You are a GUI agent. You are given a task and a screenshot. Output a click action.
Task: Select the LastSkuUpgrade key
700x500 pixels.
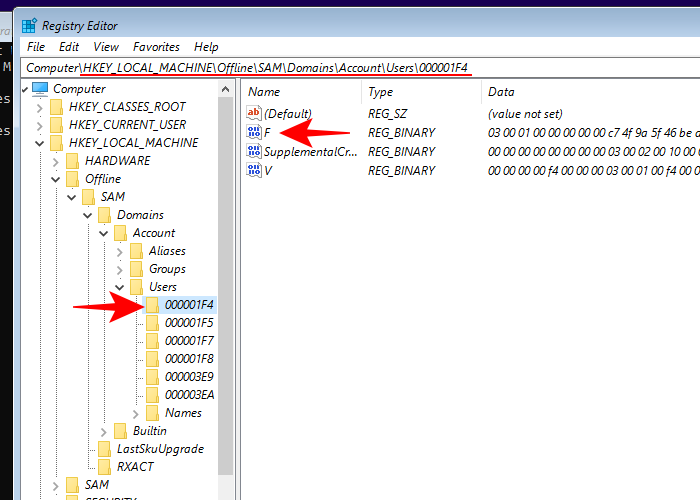(160, 449)
